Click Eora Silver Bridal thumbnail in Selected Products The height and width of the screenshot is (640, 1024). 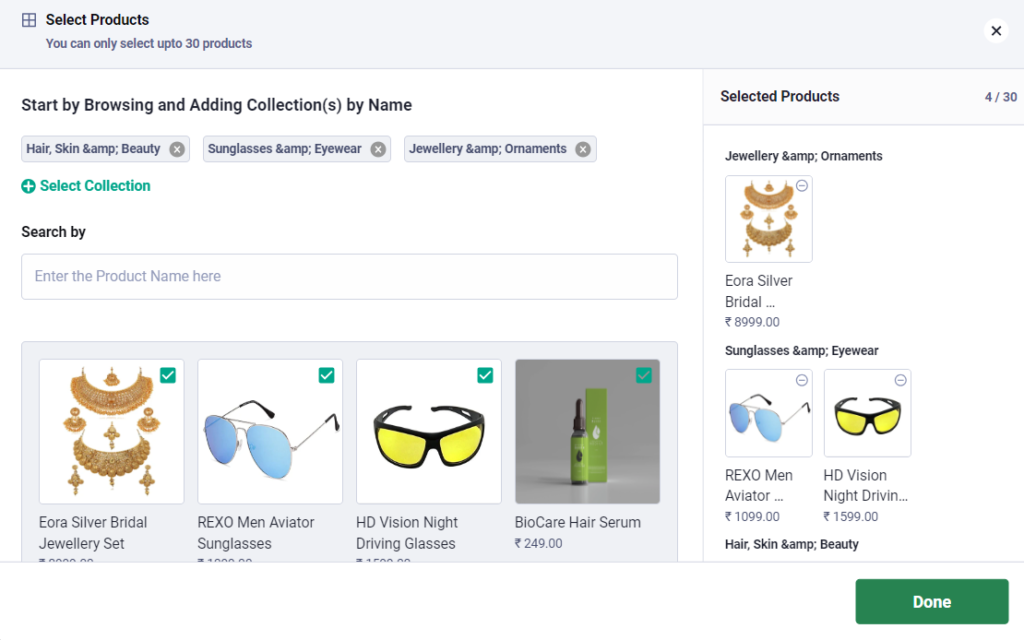768,220
